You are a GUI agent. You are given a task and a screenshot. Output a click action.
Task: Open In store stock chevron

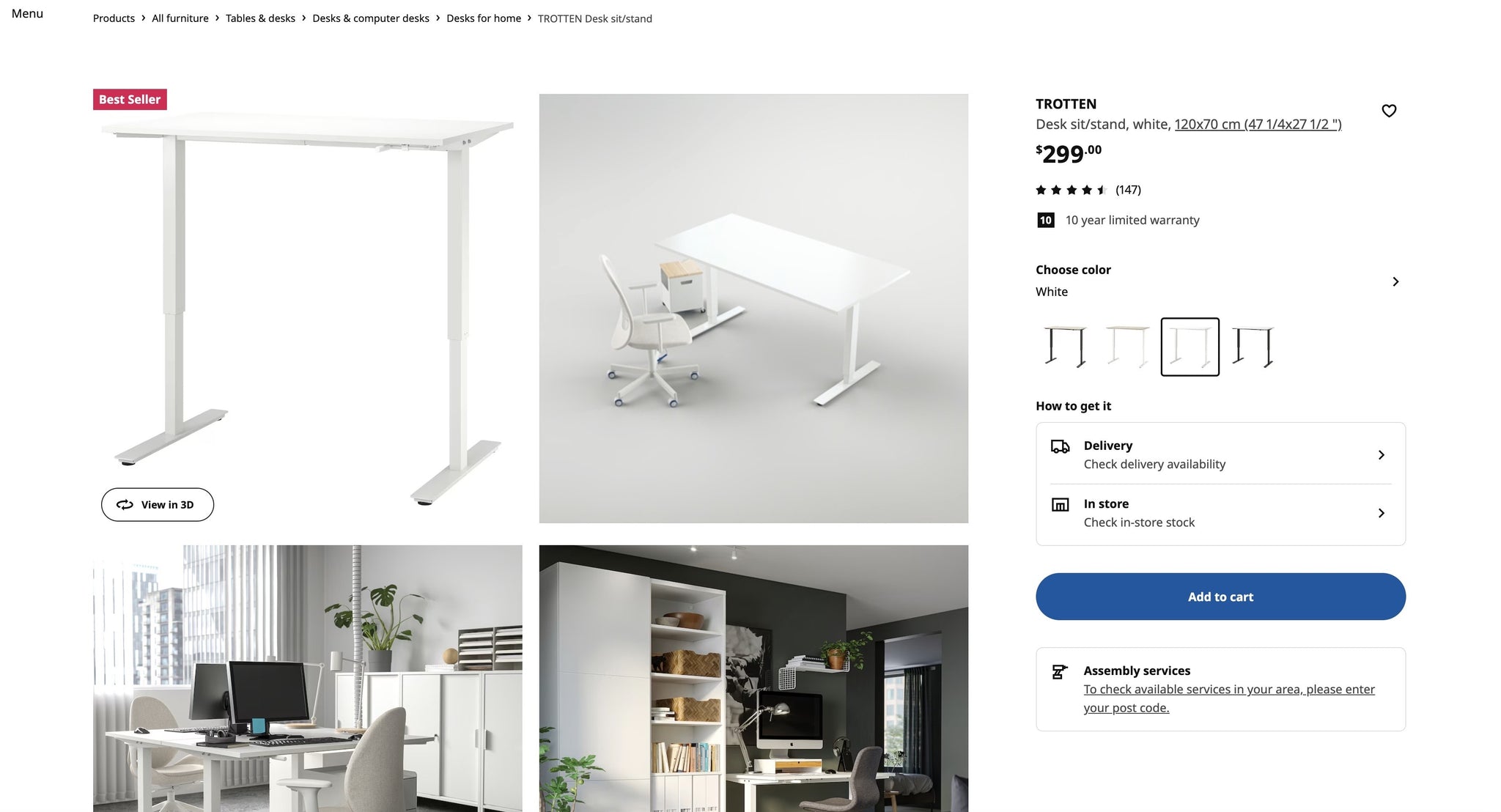1381,513
